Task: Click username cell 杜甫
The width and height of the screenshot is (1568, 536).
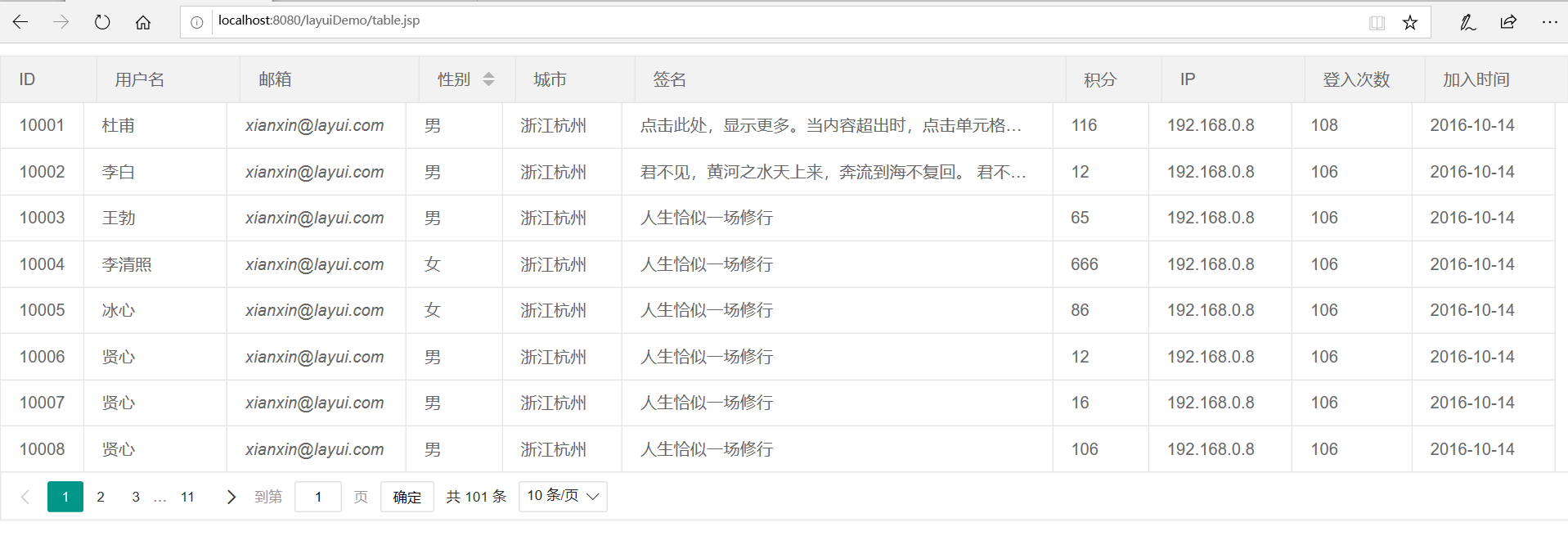Action: click(155, 125)
